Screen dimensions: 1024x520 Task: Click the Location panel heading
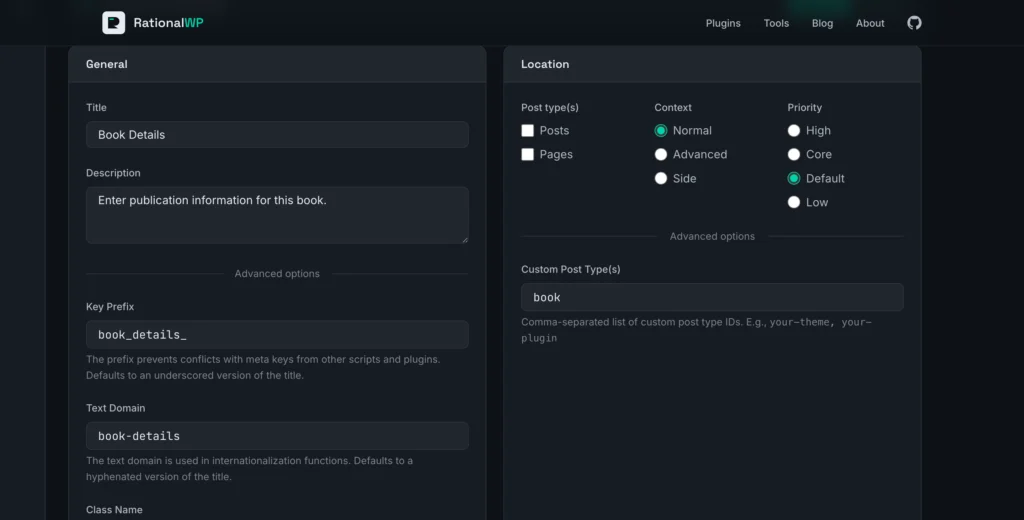click(x=545, y=64)
